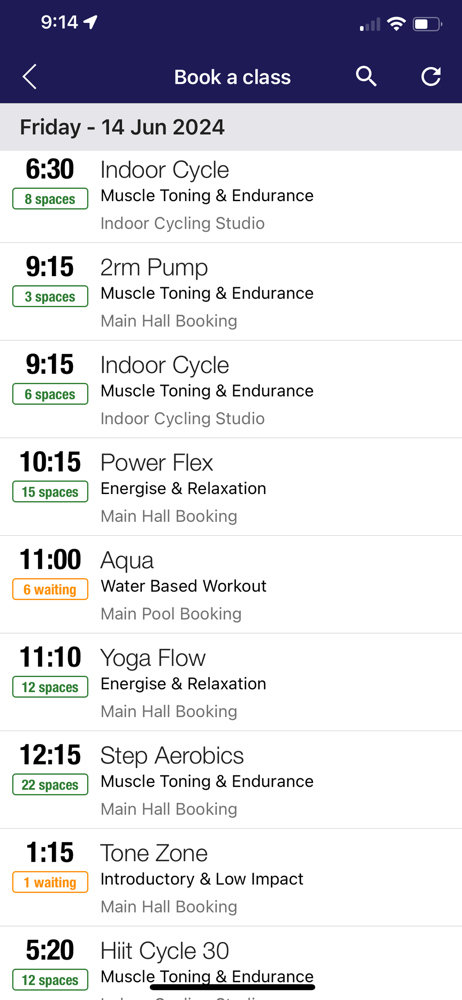Tap the Friday 14 Jun 2024 date header
The height and width of the screenshot is (1000, 462).
tap(231, 127)
